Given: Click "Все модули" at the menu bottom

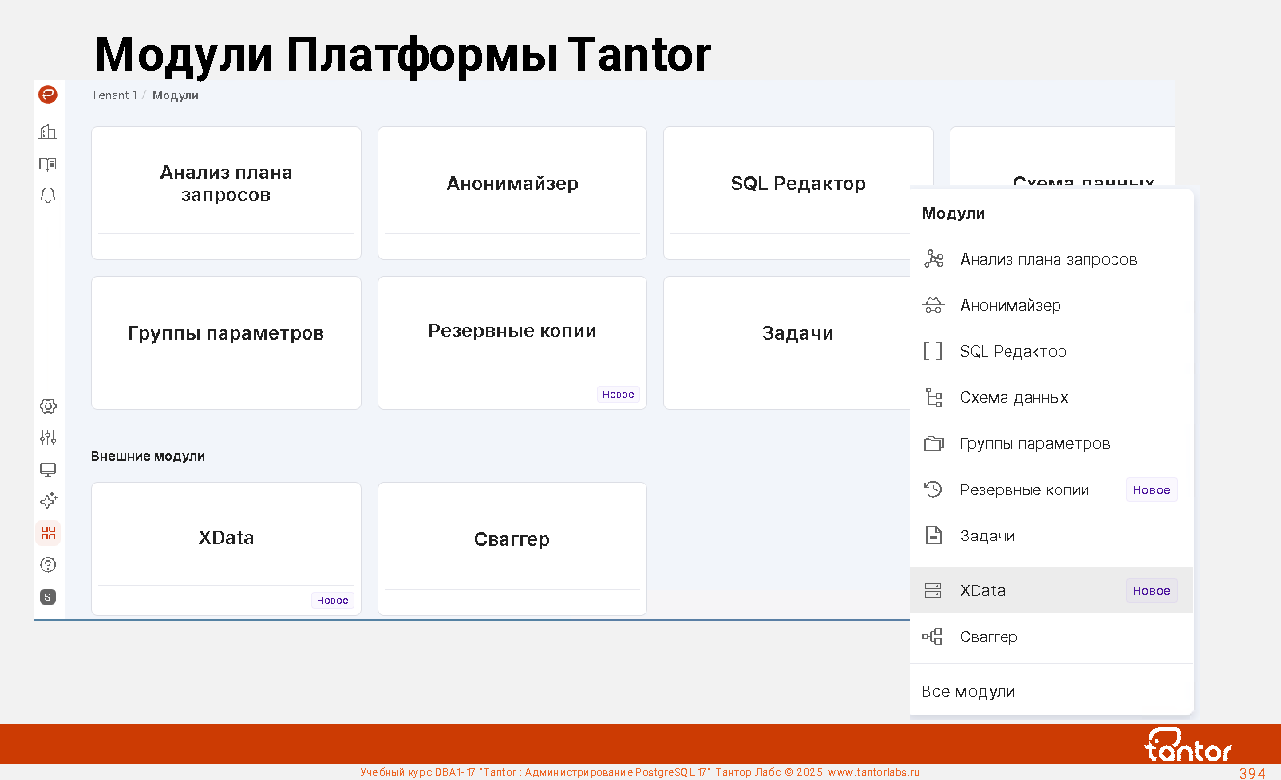Looking at the screenshot, I should [968, 692].
